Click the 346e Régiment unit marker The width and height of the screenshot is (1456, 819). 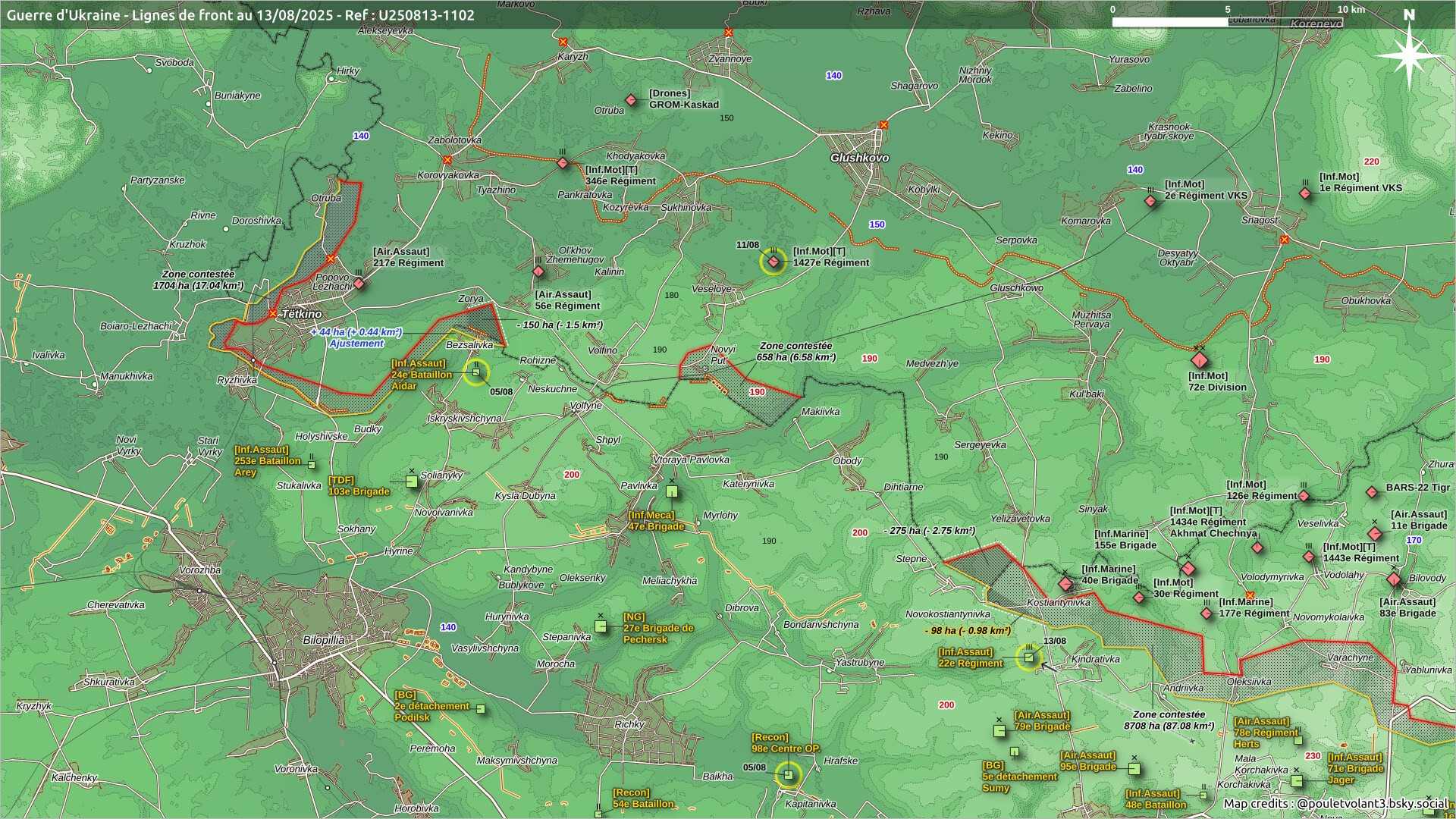tap(563, 163)
